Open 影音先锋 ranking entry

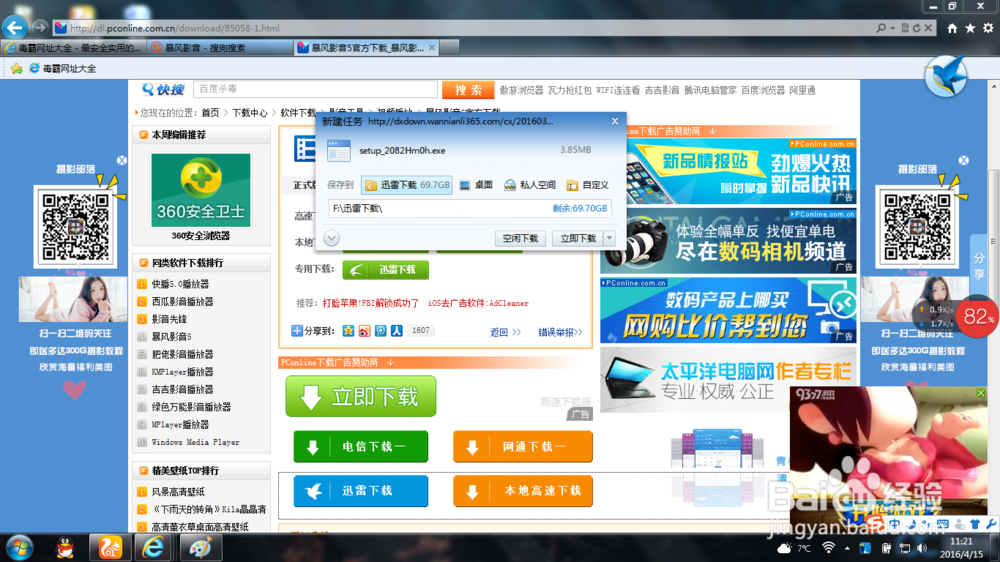[x=169, y=319]
